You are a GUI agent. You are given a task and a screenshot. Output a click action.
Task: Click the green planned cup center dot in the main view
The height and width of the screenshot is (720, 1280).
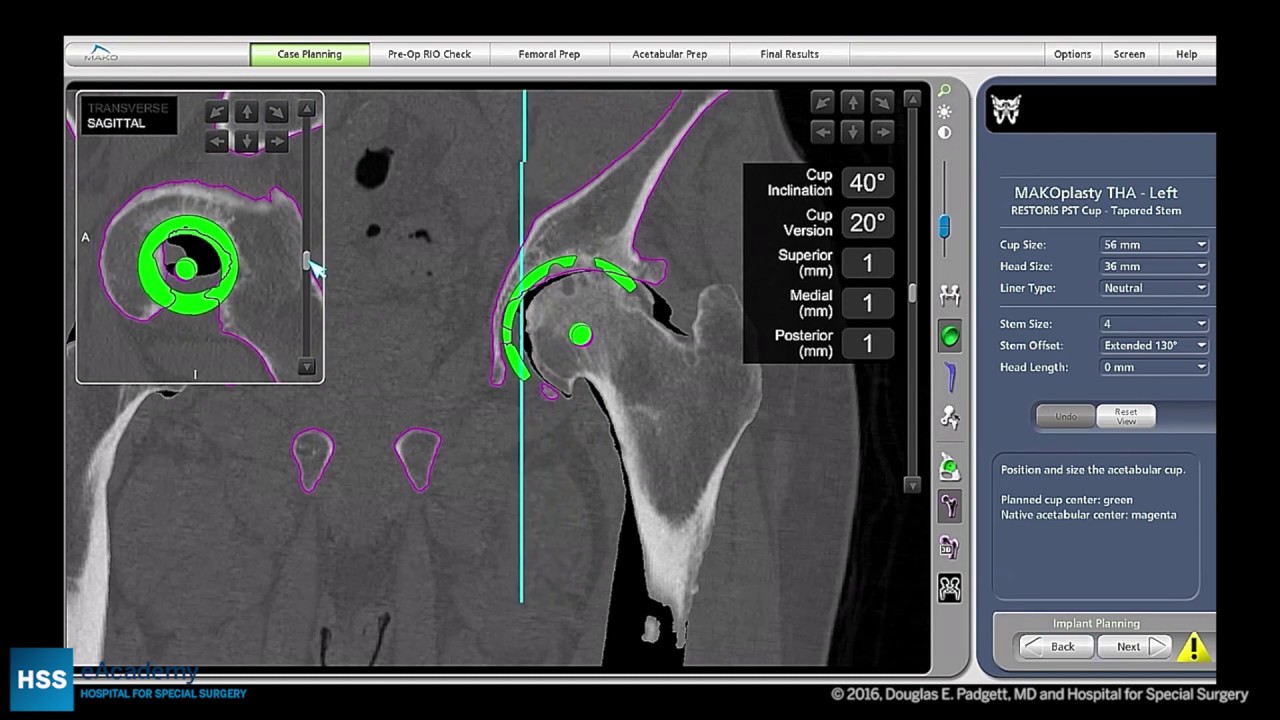[580, 335]
